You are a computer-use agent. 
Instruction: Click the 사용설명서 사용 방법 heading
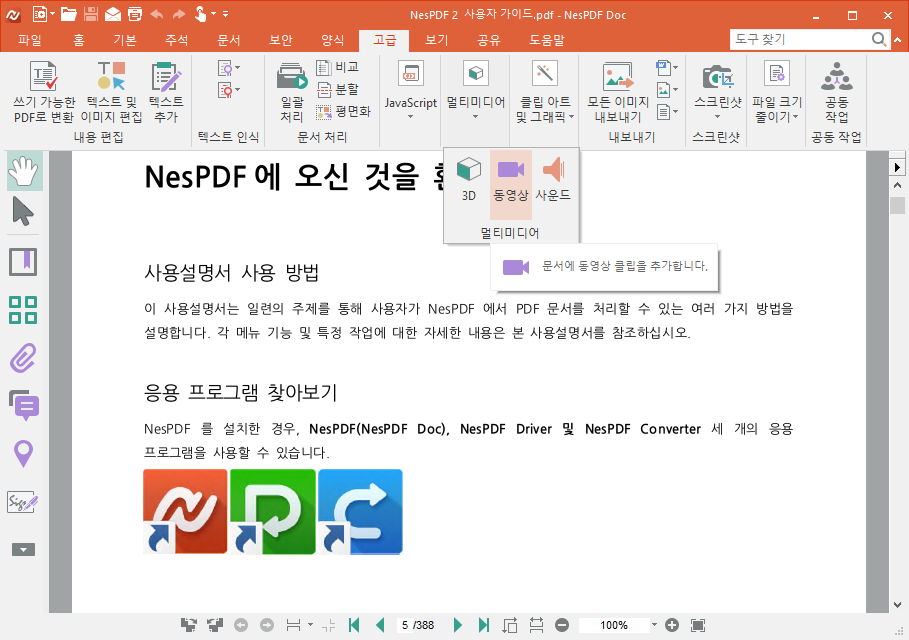[x=231, y=272]
